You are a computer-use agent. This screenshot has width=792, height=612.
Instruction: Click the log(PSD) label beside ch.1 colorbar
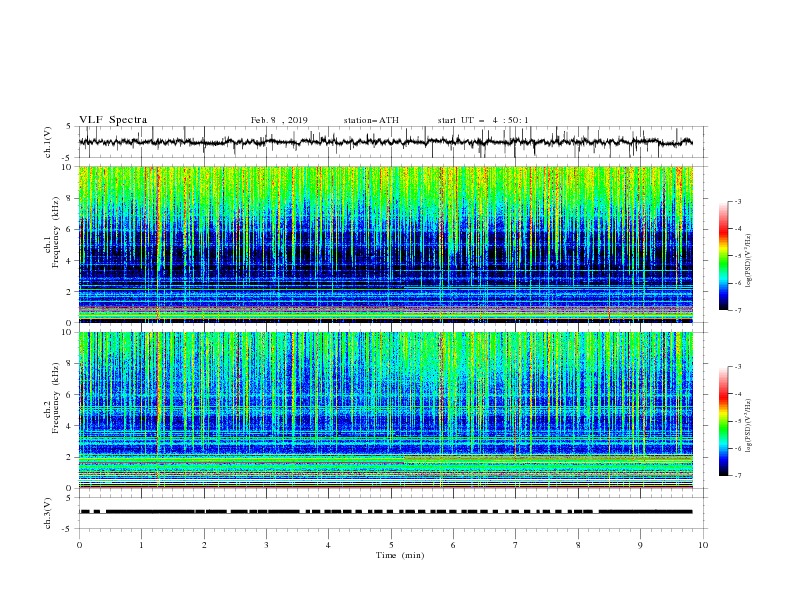(x=749, y=261)
